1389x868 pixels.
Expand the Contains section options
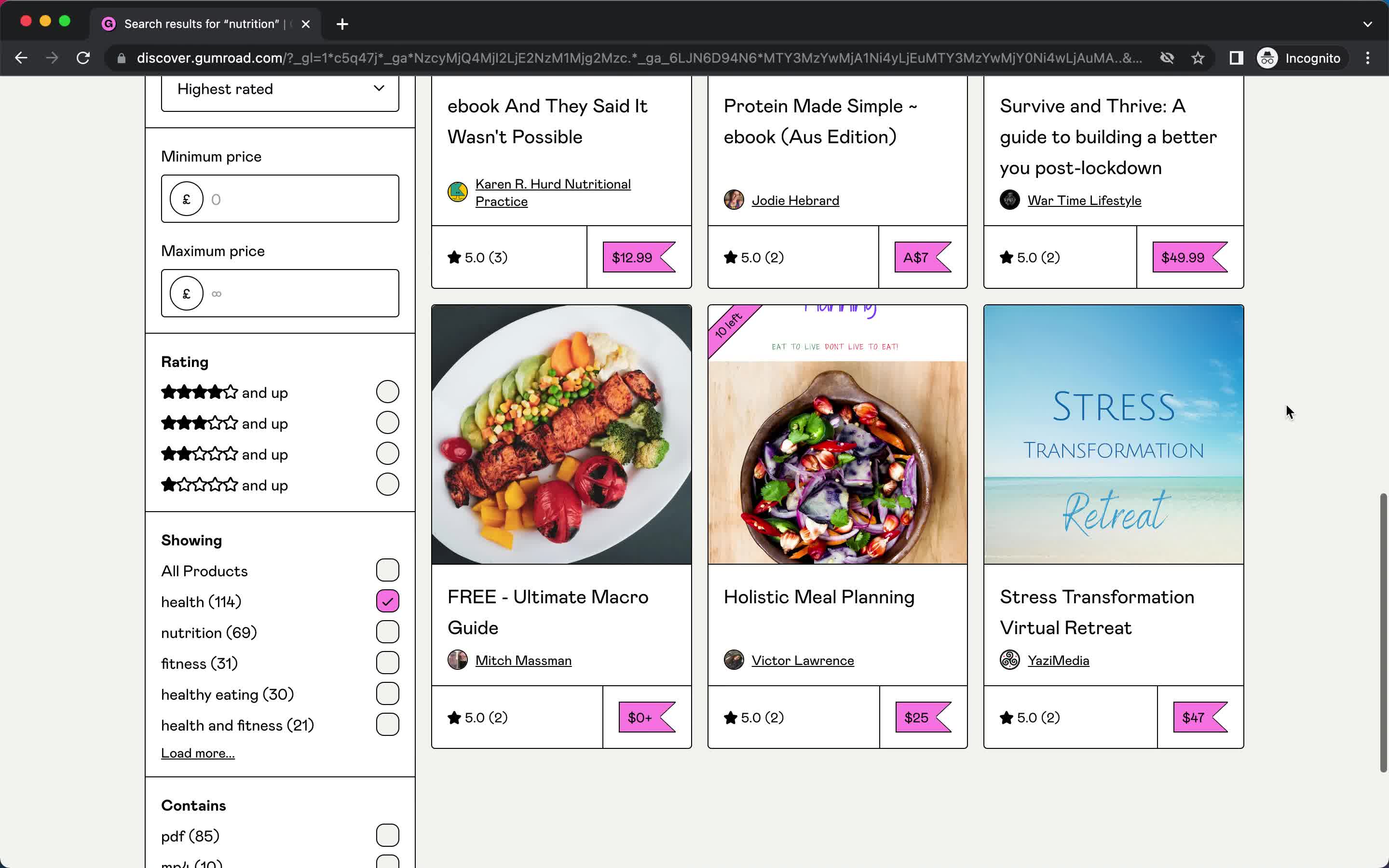coord(192,805)
